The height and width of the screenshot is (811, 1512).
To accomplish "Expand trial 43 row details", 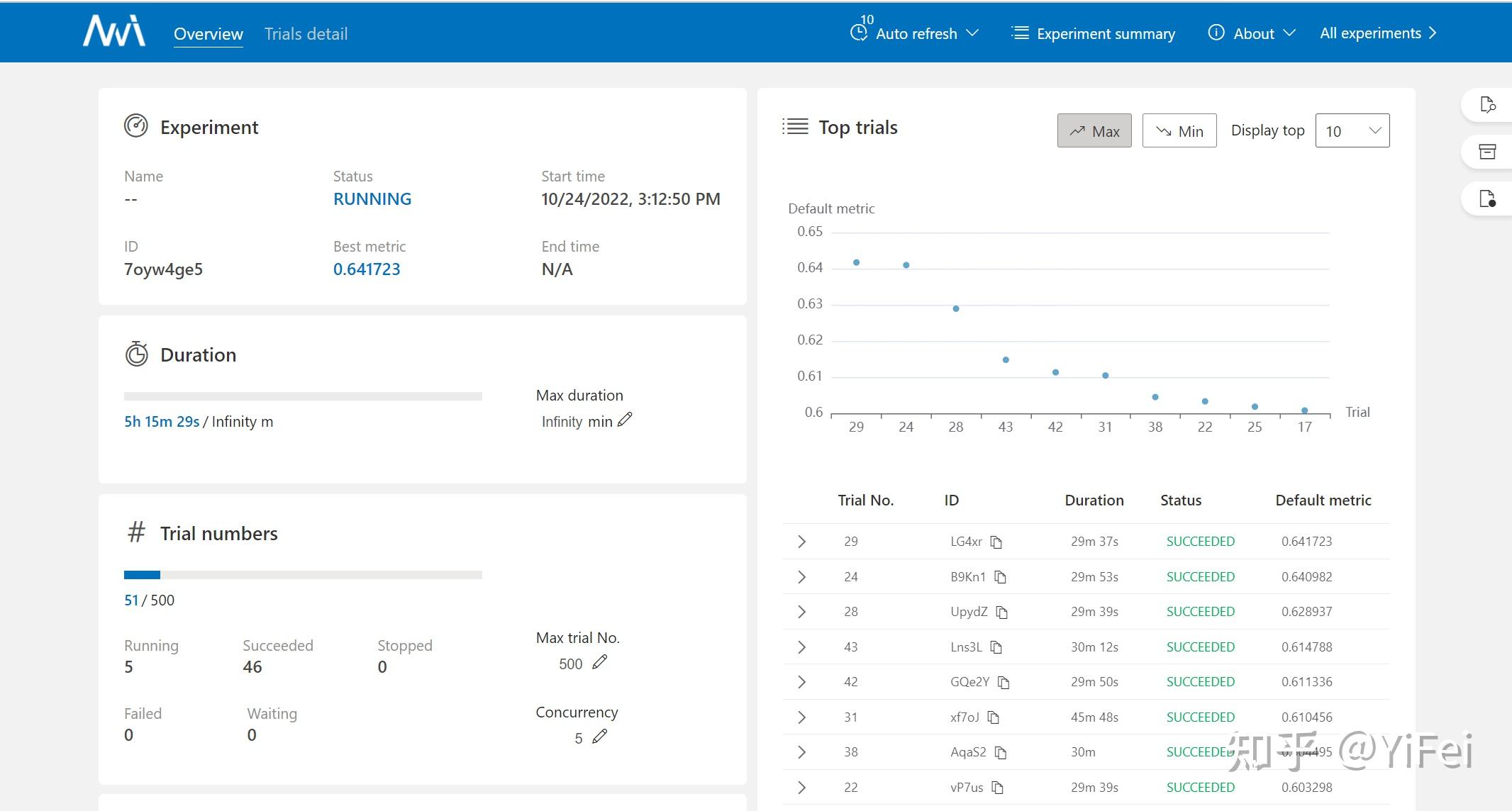I will pos(801,647).
